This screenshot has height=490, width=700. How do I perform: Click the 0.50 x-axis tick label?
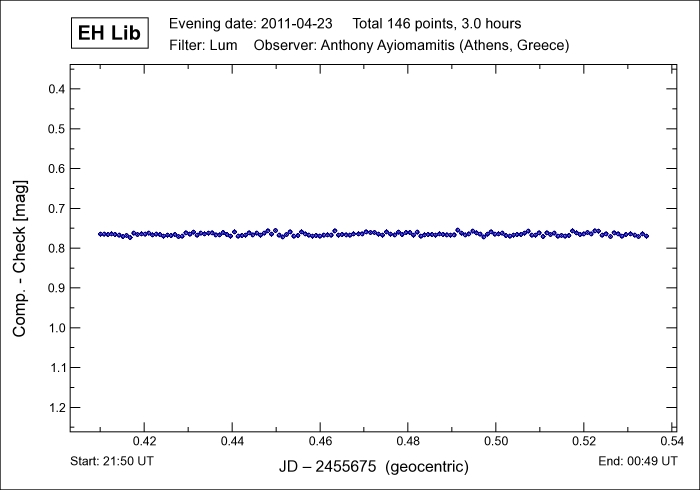point(496,441)
